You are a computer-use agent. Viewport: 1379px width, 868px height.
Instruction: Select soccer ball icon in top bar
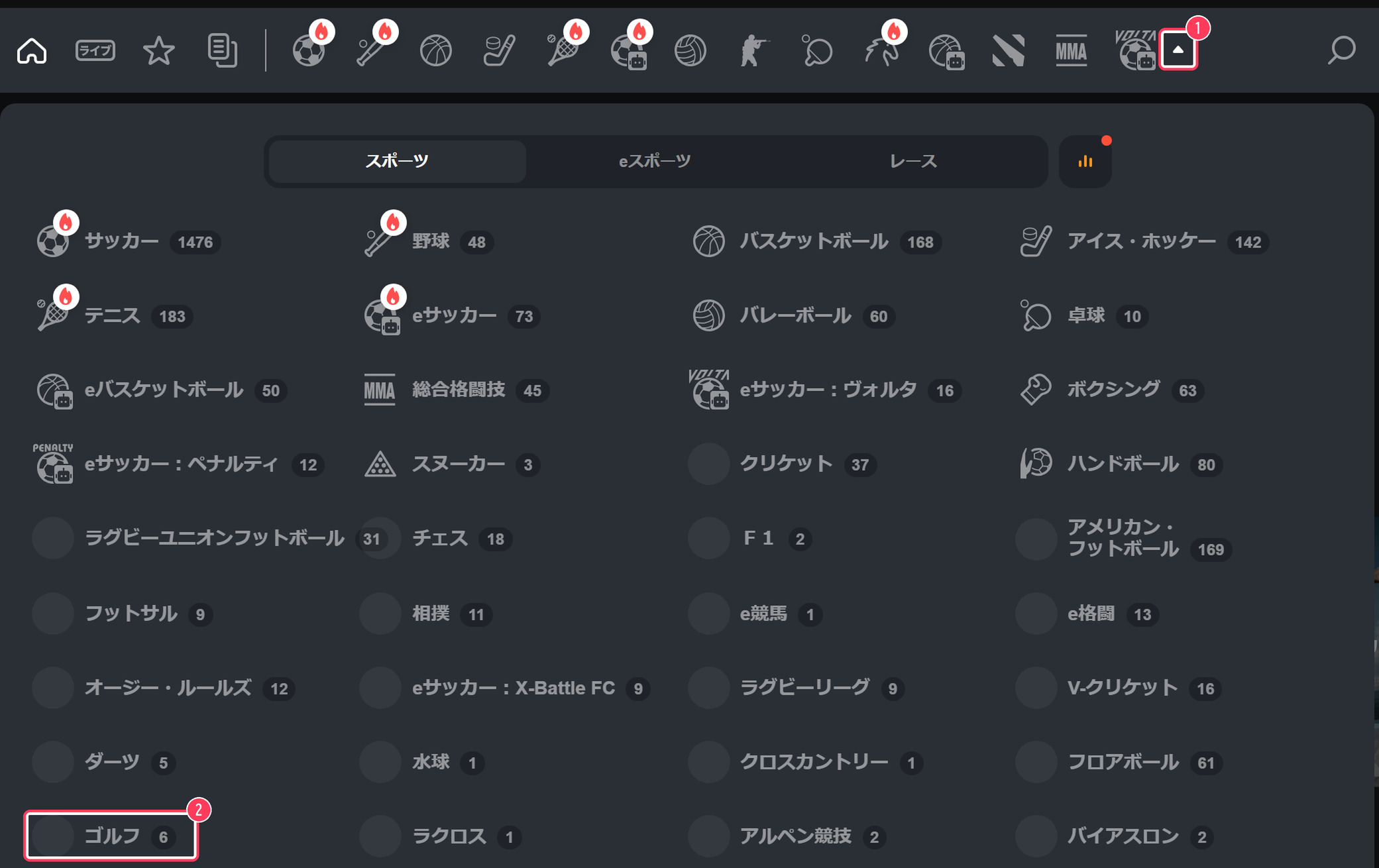309,50
